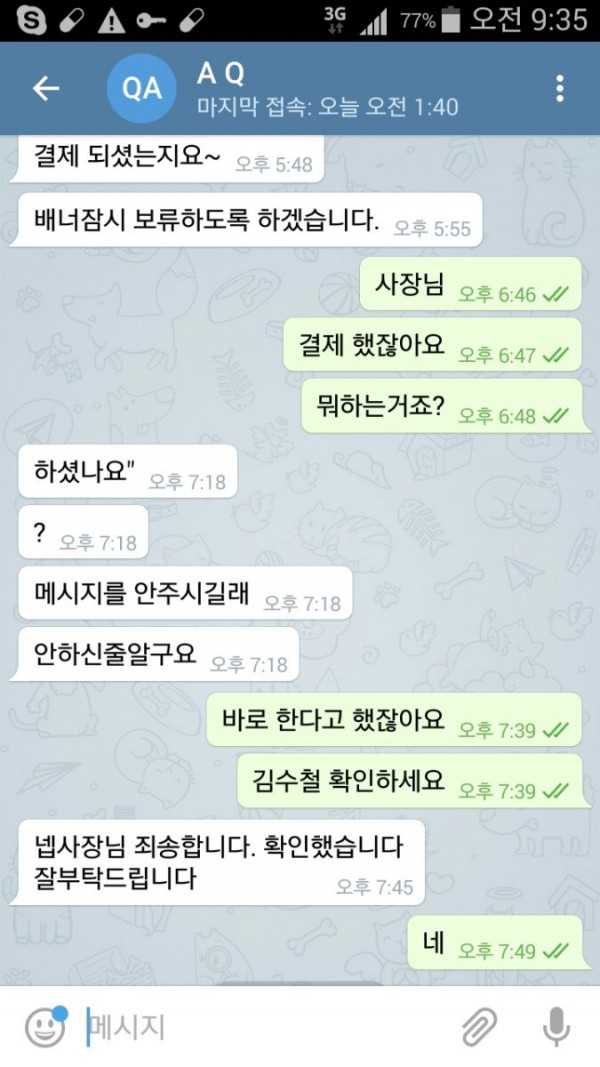Tap the '배너잠시 보류하도록 하겠습니다.' message
This screenshot has width=600, height=1067.
coord(246,220)
